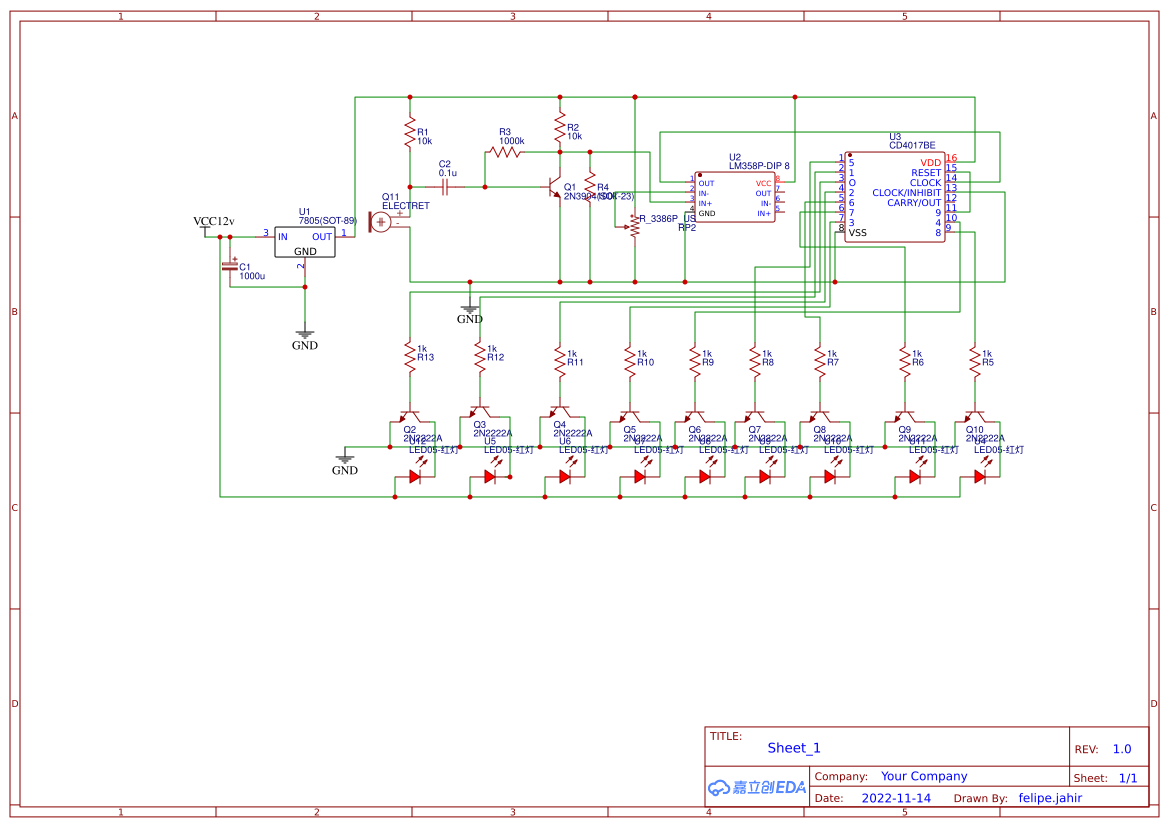Select the Your Company field
The image size is (1169, 827).
pos(923,776)
